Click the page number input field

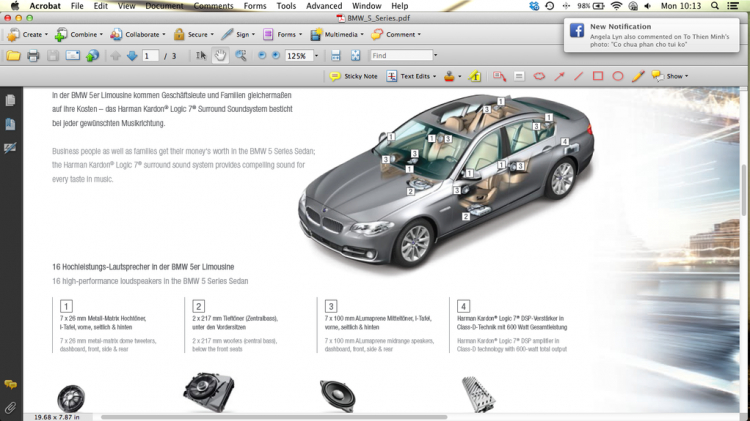150,56
